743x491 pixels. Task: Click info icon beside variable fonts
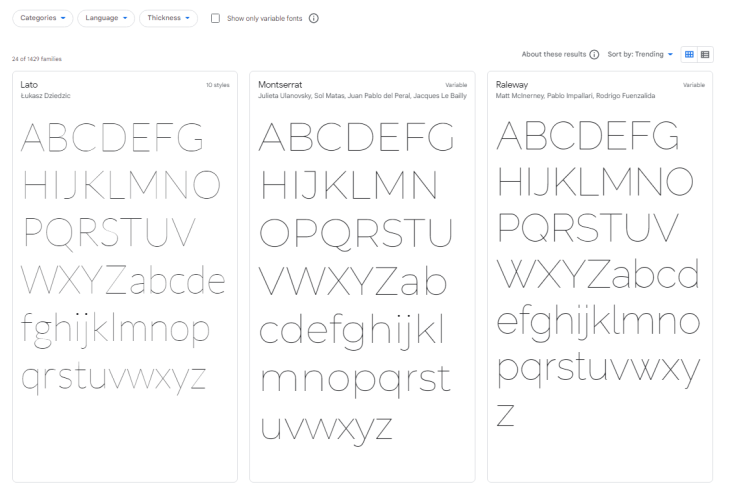tap(314, 18)
